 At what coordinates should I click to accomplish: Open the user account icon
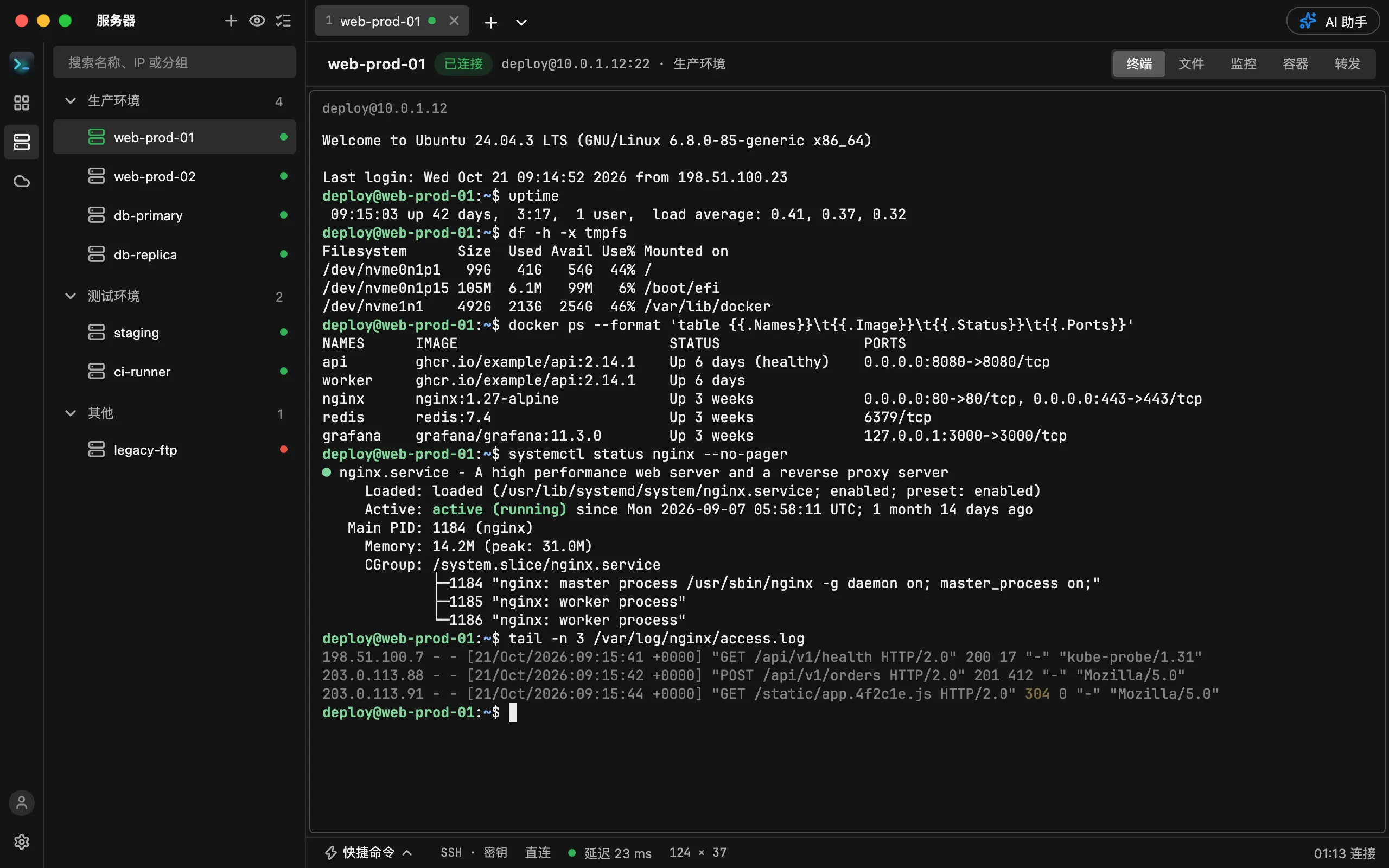pos(22,802)
